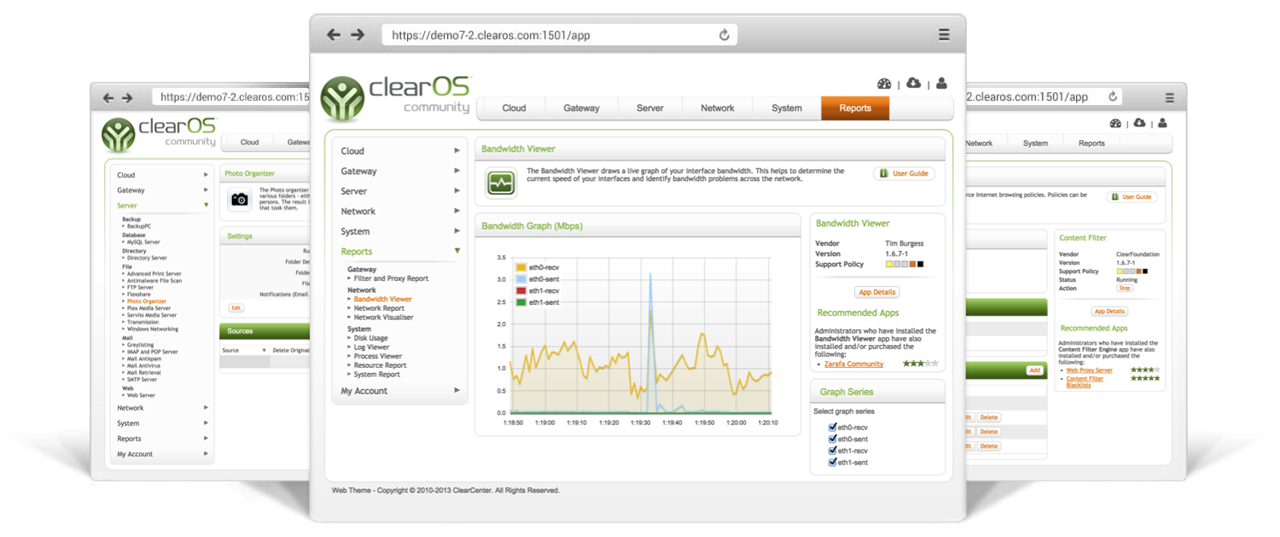Click Content Filter Blacklists star rating
This screenshot has height=537, width=1280.
pos(1144,378)
